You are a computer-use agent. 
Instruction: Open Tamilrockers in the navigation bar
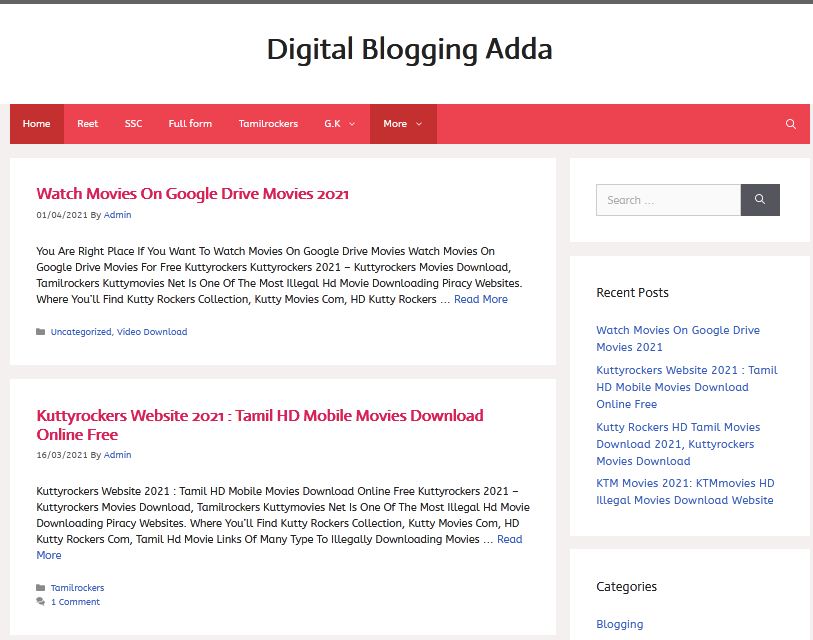pyautogui.click(x=268, y=124)
